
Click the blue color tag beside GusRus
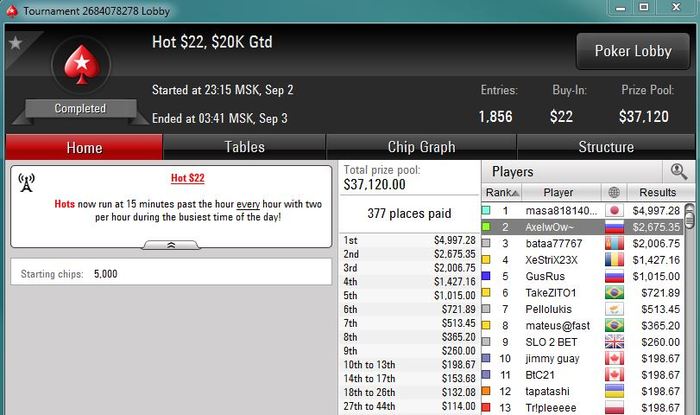[486, 276]
